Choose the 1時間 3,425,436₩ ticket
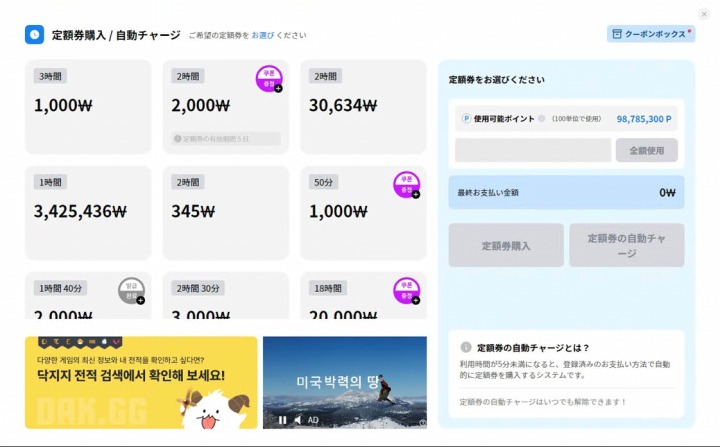 [88, 212]
